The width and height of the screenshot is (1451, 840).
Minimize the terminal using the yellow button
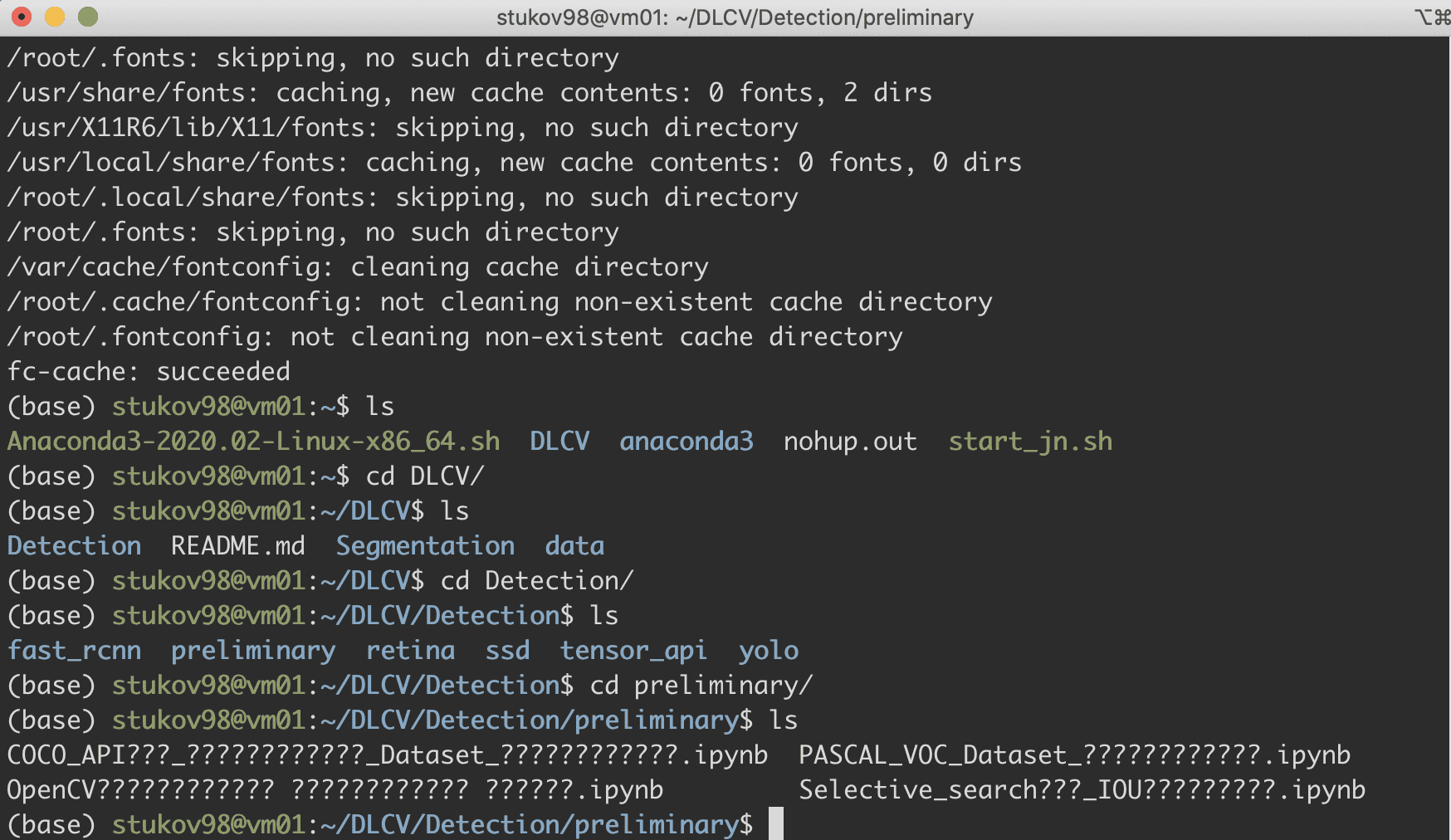coord(55,17)
